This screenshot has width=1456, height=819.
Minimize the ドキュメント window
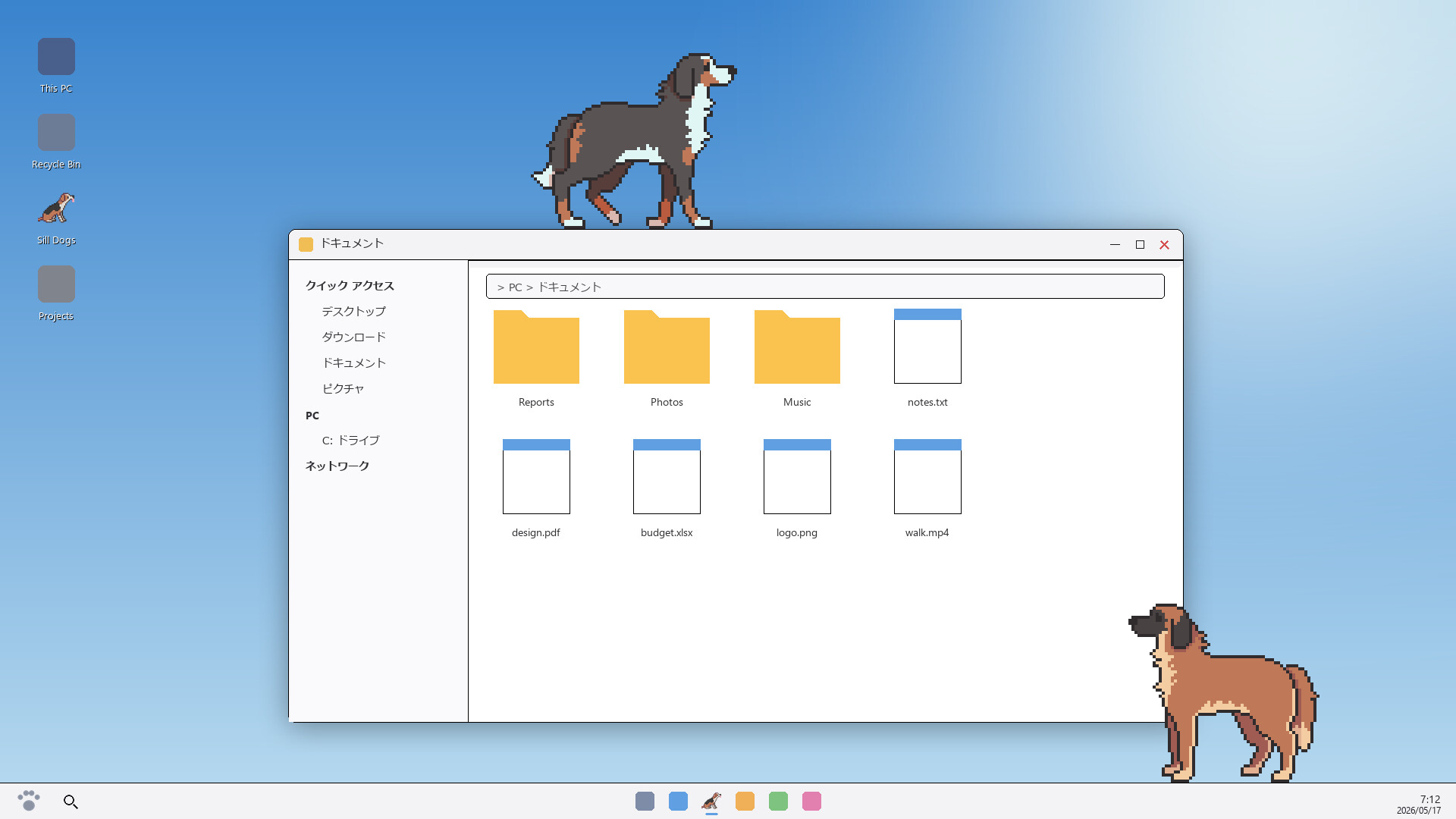pyautogui.click(x=1115, y=244)
